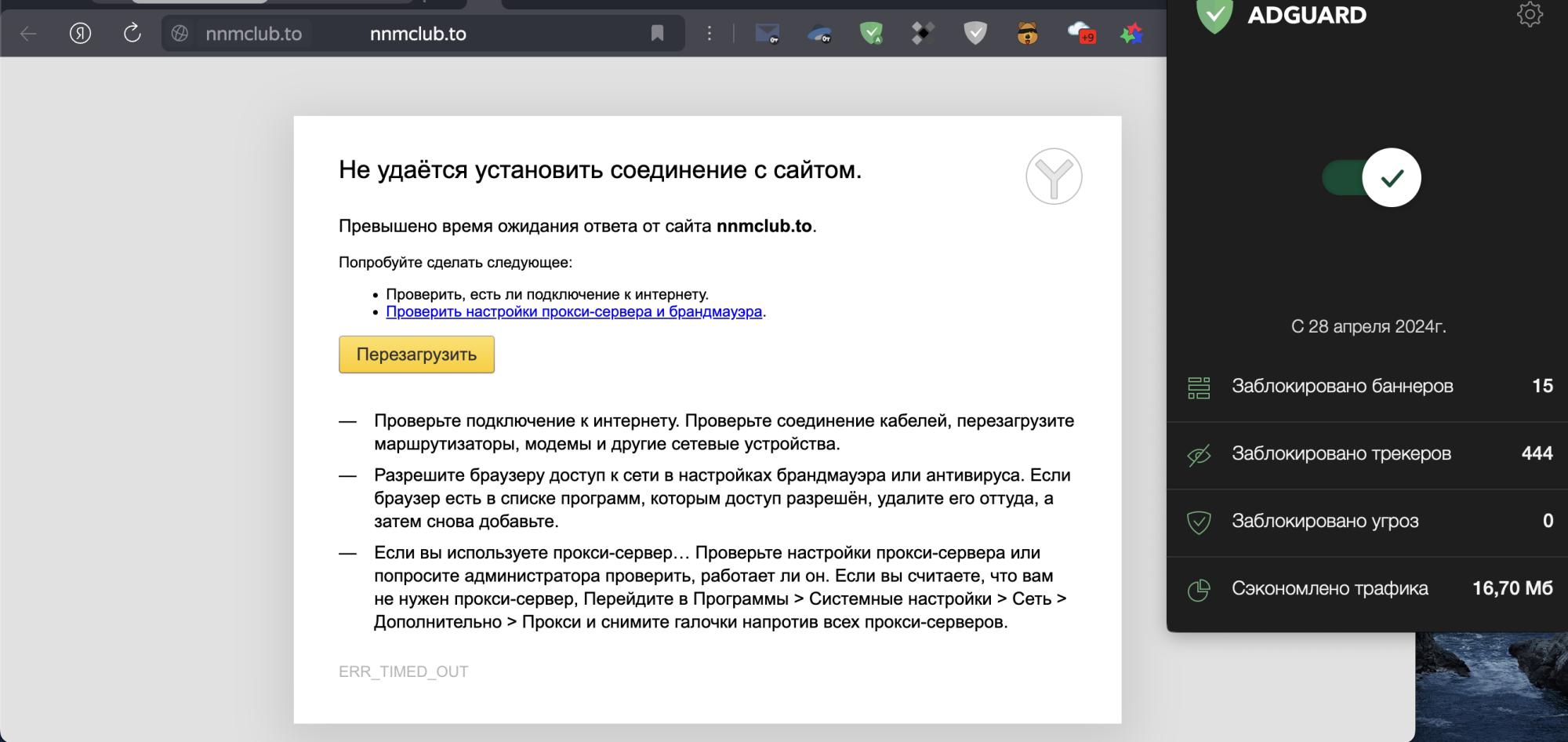The width and height of the screenshot is (1568, 742).
Task: Click the gray shield extension icon
Action: pos(975,33)
